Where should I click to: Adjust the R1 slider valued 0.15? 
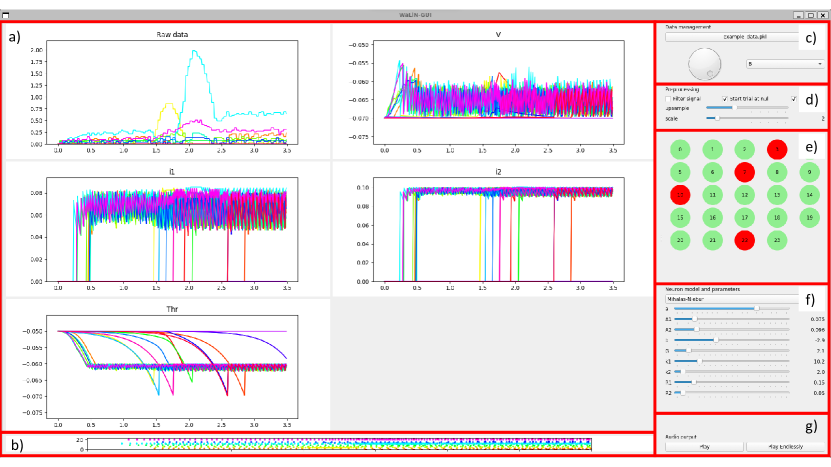click(731, 382)
